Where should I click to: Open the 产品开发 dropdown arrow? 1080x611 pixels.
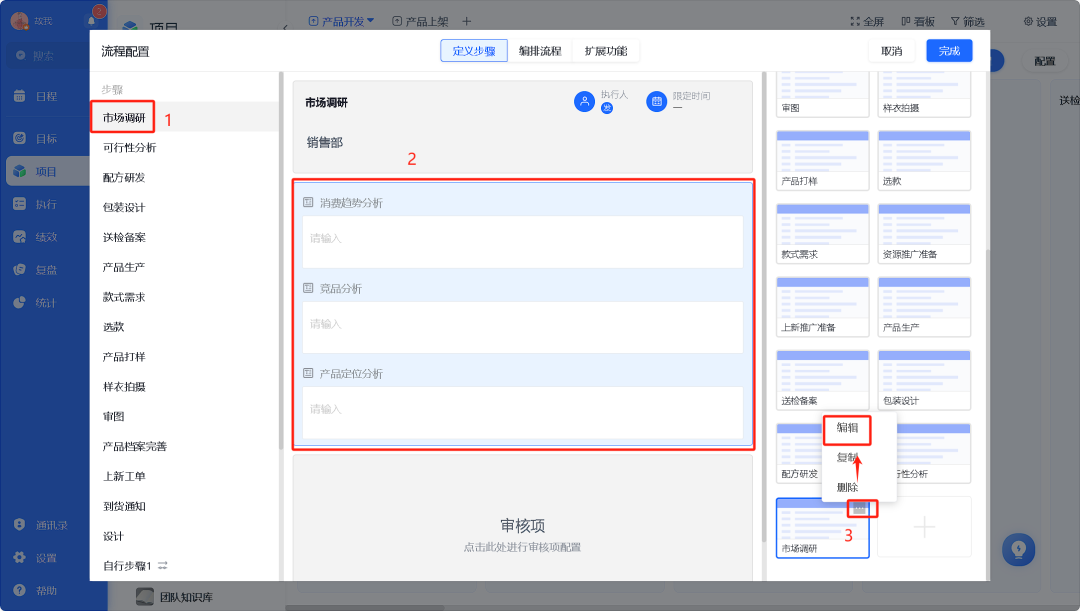(371, 21)
